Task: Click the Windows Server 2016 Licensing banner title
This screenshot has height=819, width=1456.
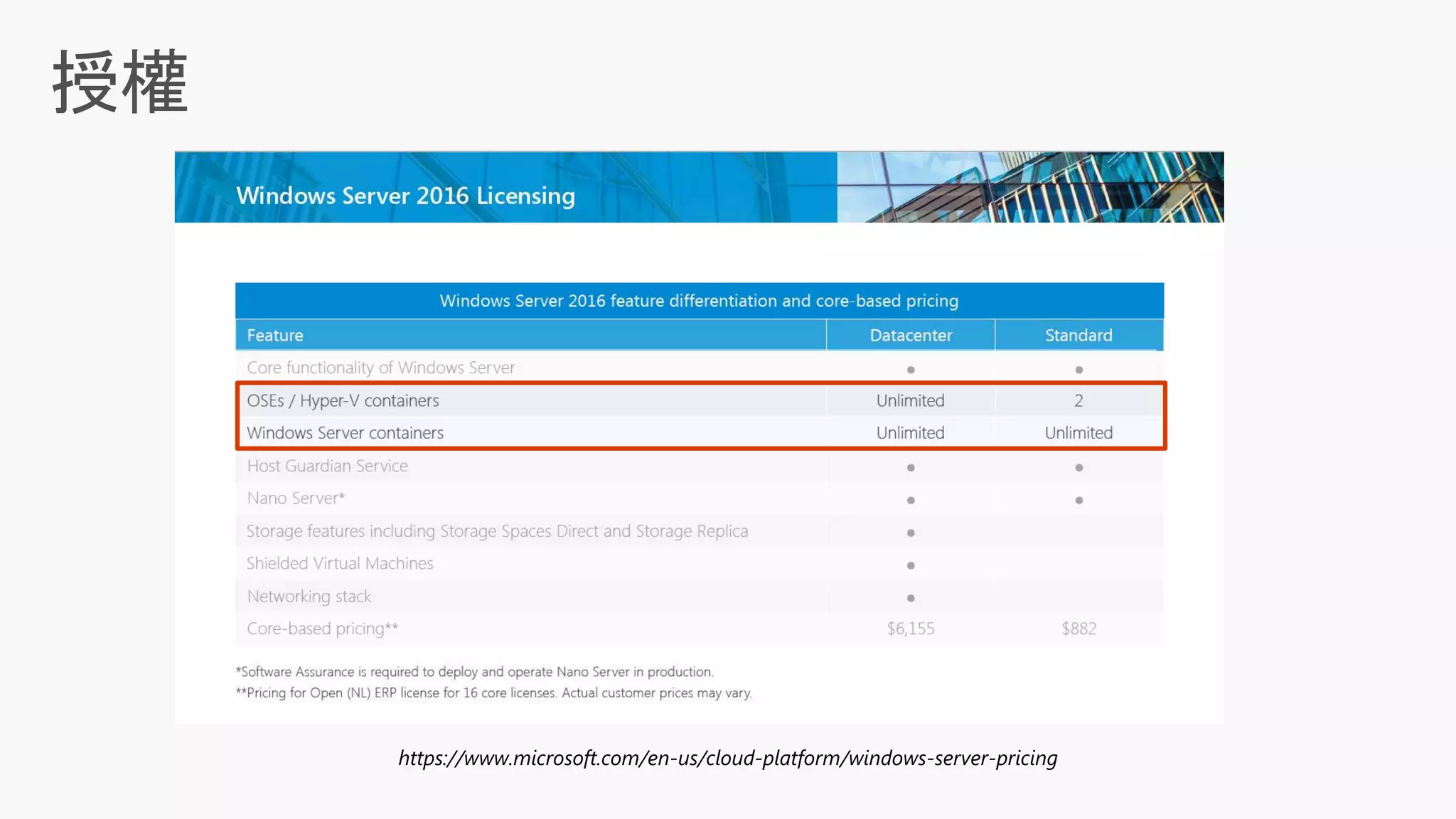Action: [x=405, y=196]
